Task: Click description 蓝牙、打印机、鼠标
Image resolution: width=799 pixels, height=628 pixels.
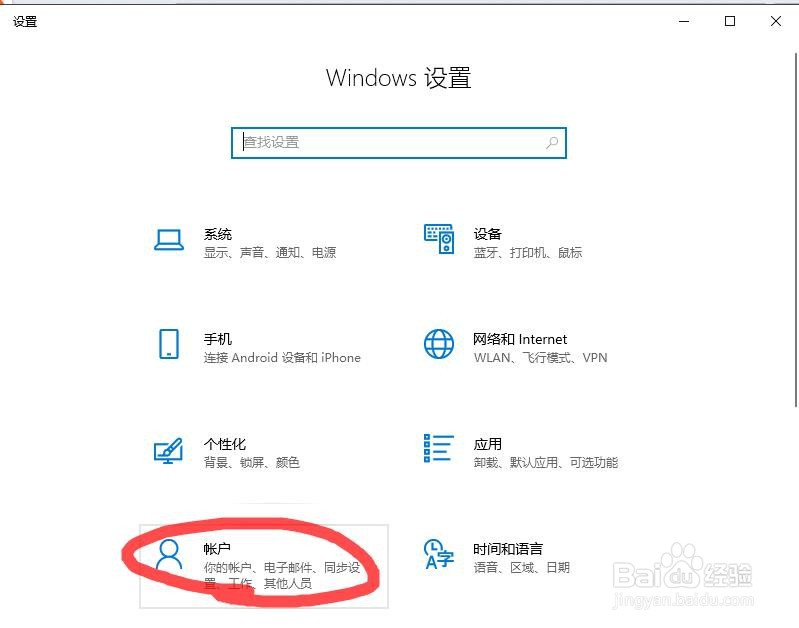Action: pos(527,252)
